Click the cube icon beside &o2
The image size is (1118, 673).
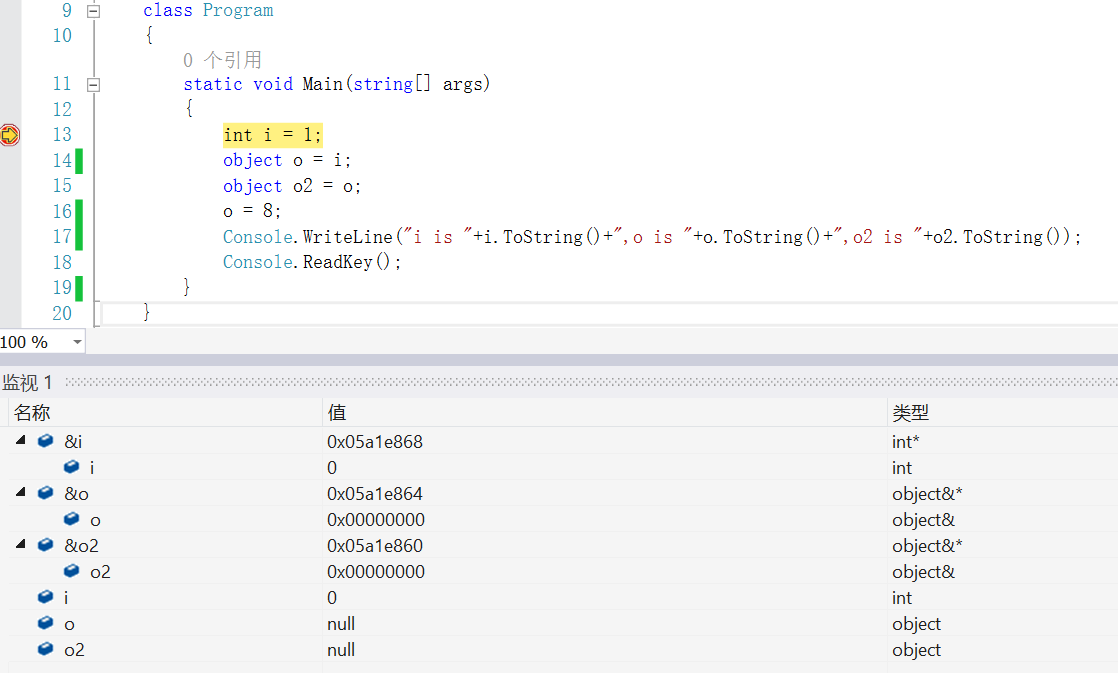tap(46, 545)
